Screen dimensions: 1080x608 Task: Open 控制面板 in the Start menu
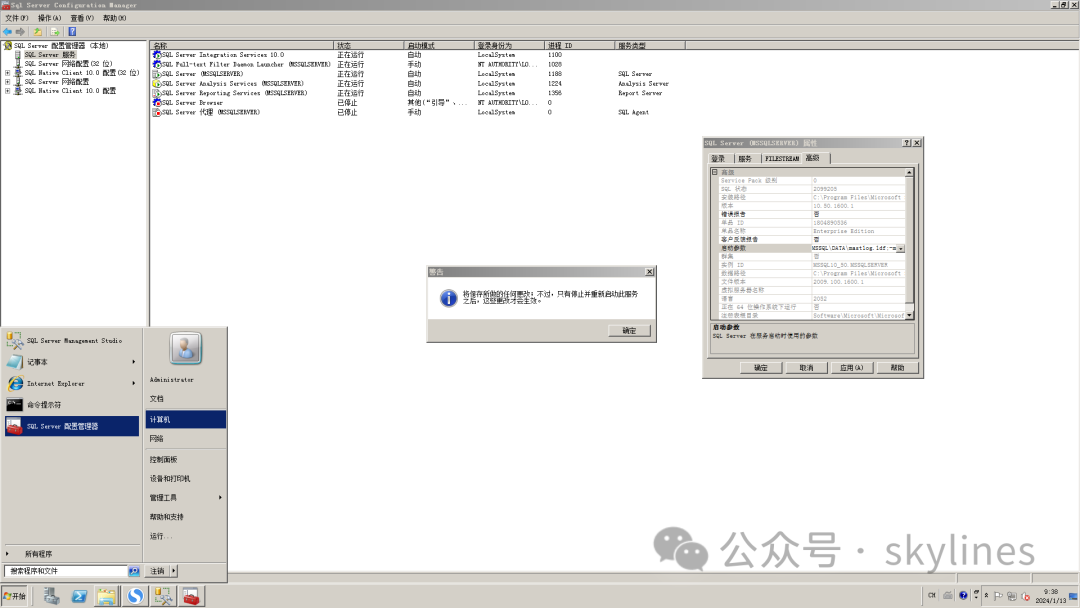coord(163,459)
